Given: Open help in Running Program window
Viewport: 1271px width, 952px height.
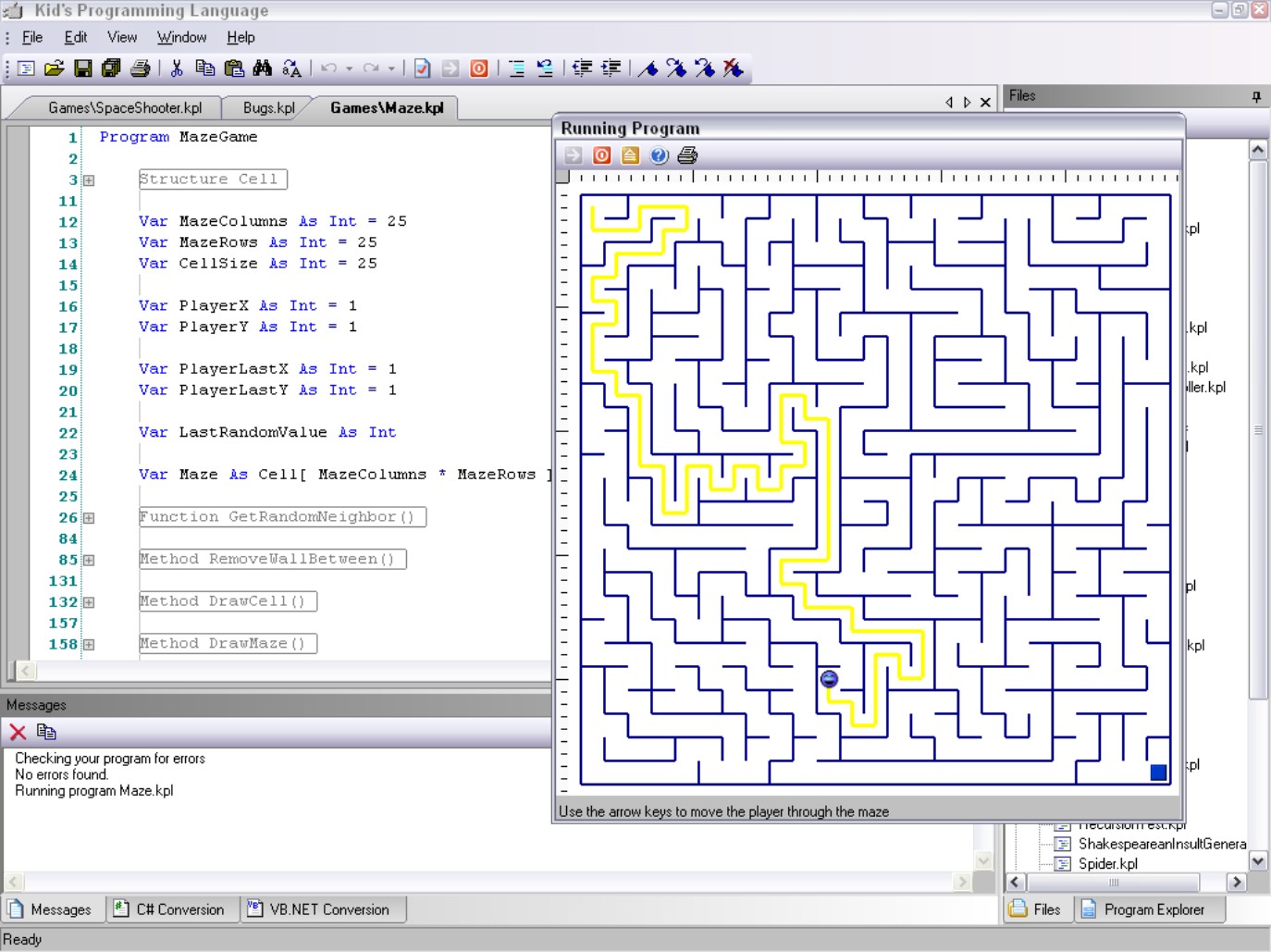Looking at the screenshot, I should click(660, 155).
